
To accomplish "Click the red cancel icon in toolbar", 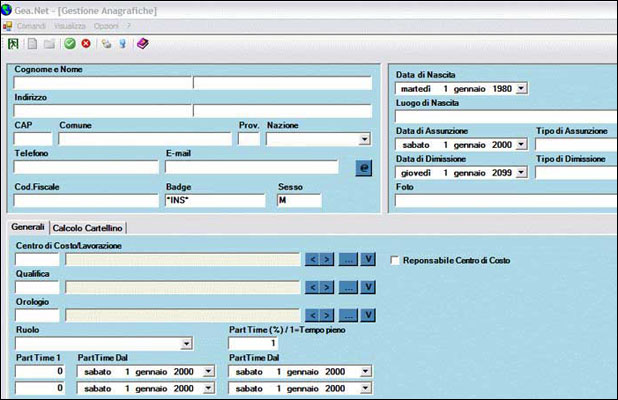I will pyautogui.click(x=86, y=44).
